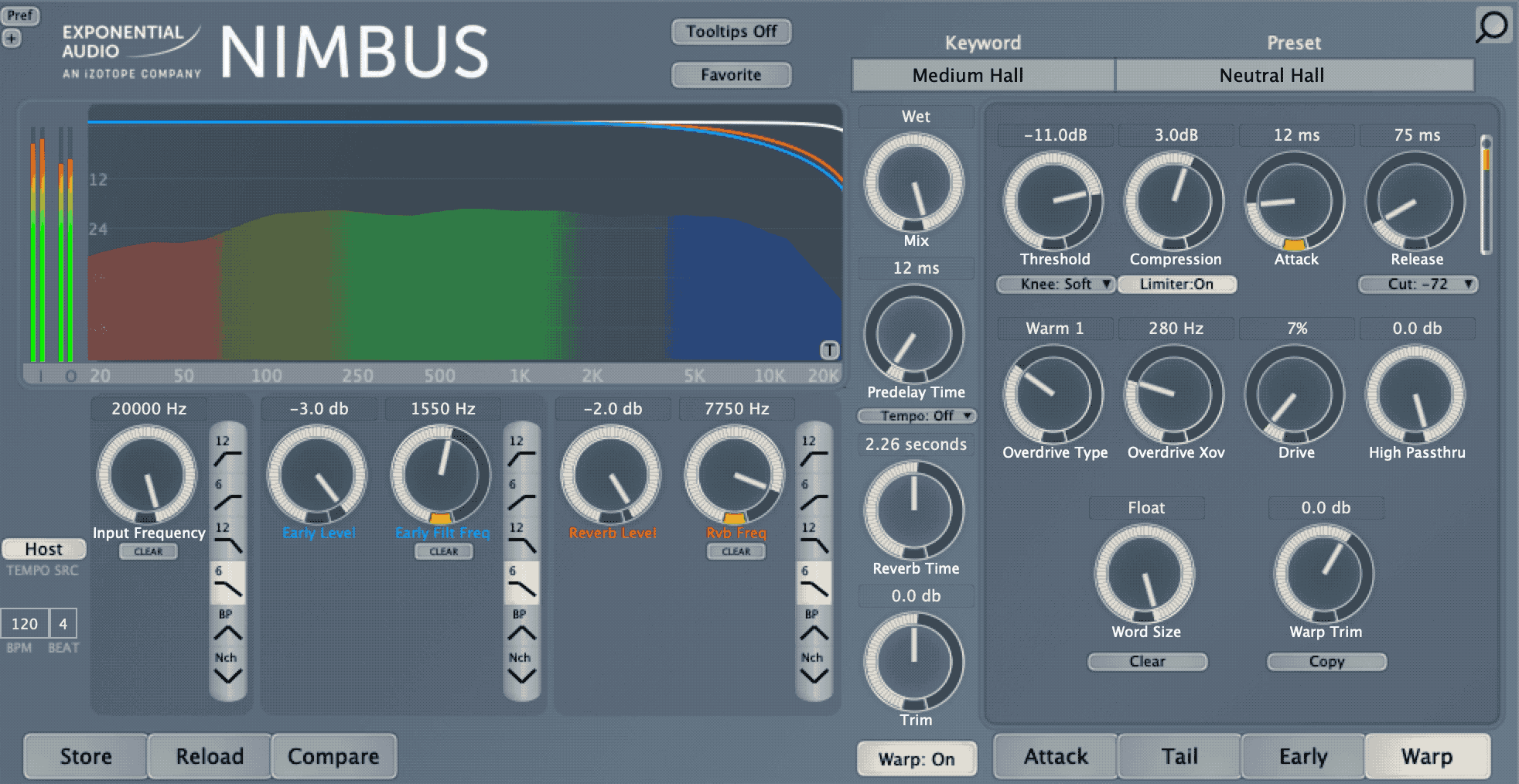Switch to the Attack tab
Screen dimensions: 1519x784
tap(1056, 756)
